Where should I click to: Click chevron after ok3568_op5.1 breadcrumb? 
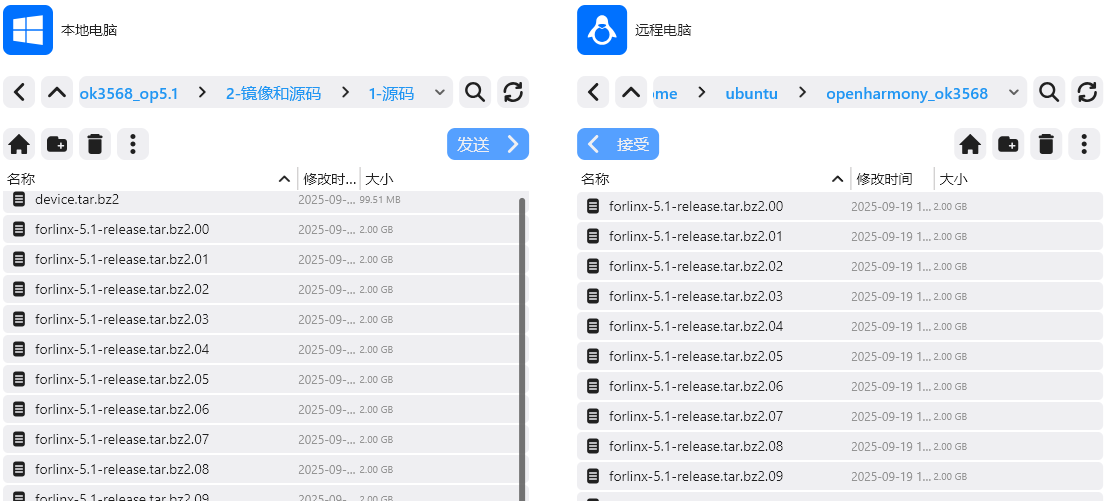pos(203,92)
